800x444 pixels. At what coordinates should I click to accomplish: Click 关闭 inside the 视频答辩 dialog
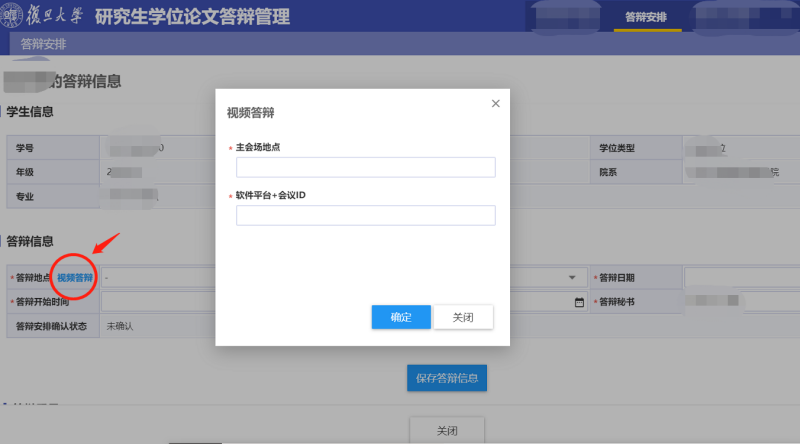[x=463, y=317]
